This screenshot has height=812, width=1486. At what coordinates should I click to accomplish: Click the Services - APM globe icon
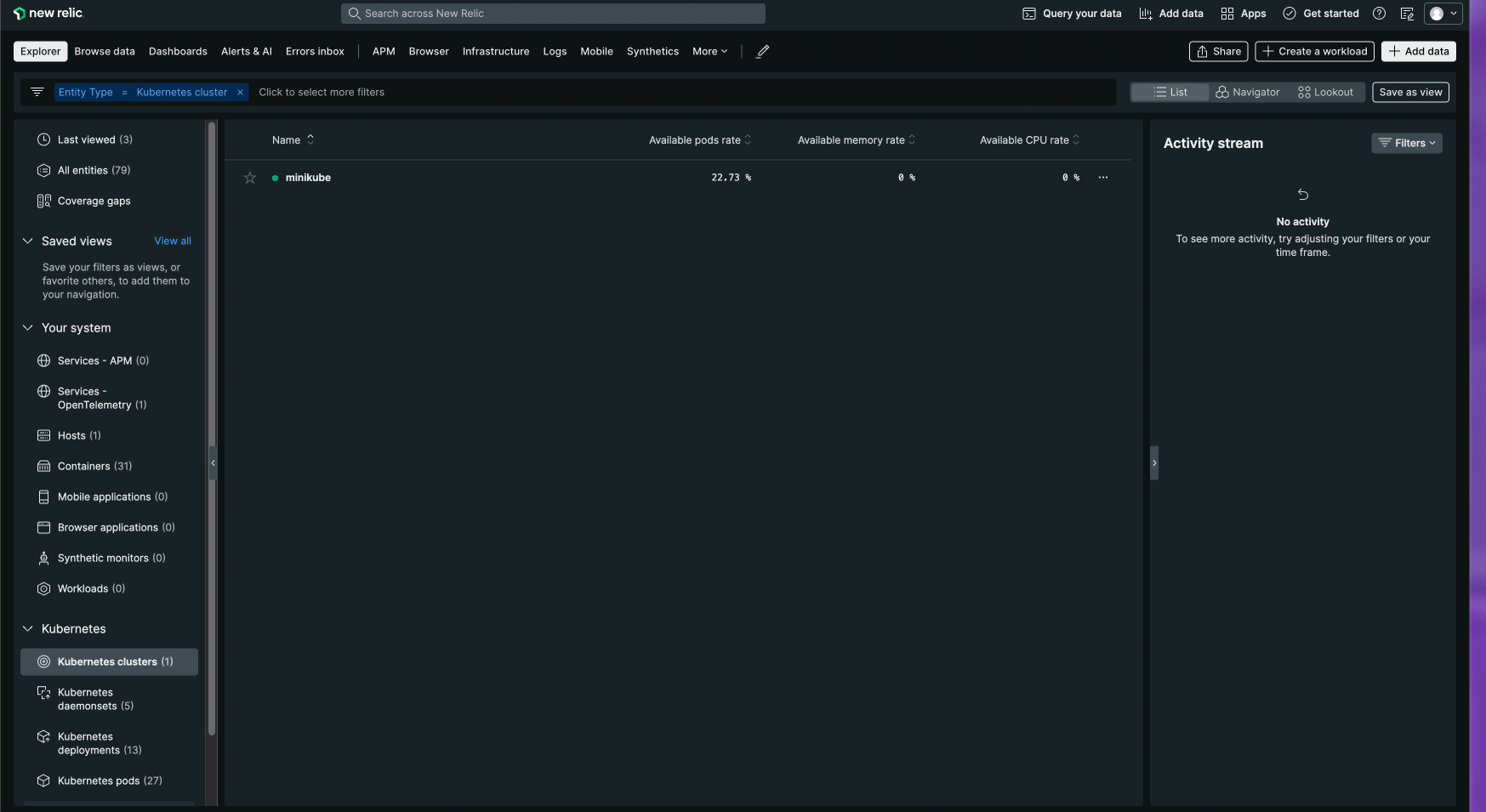pos(44,361)
